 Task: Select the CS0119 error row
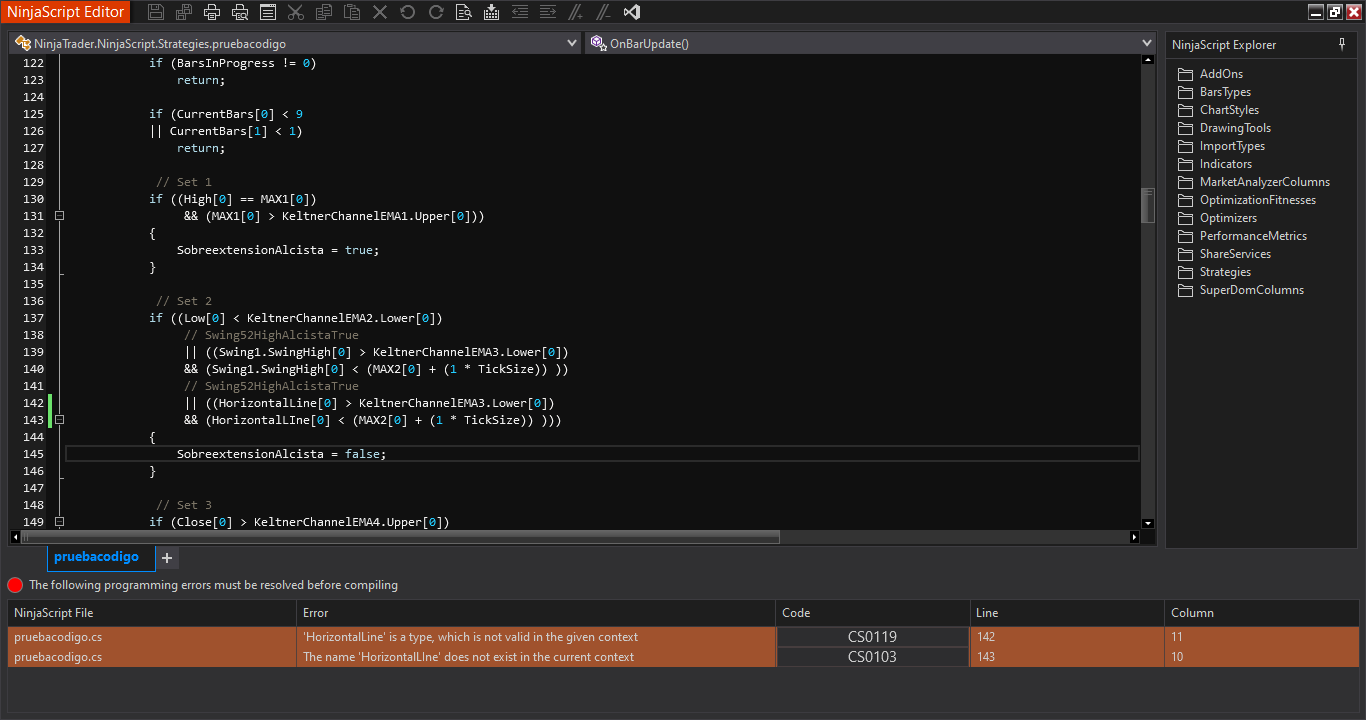click(470, 637)
